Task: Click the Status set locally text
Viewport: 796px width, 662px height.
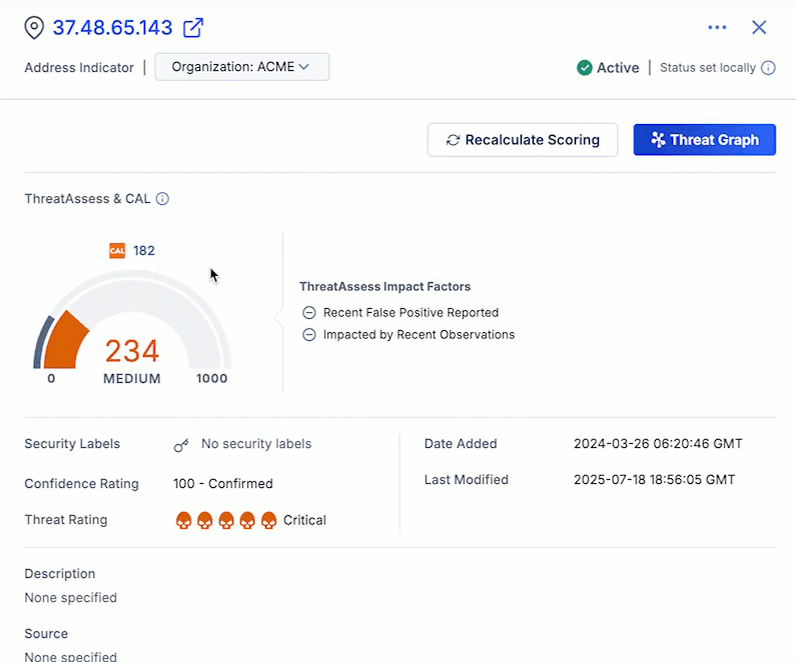Action: pos(708,68)
